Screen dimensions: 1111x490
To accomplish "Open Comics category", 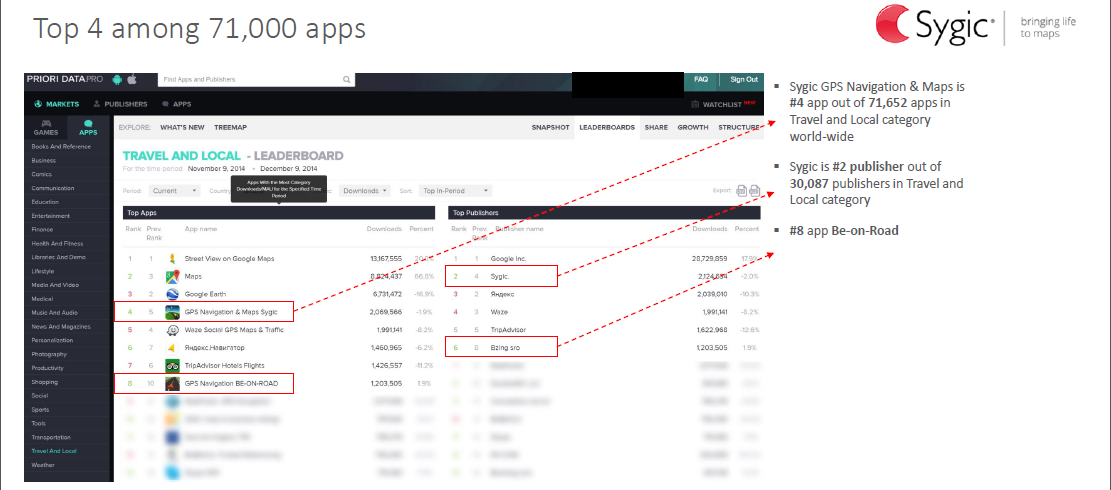I will [41, 174].
